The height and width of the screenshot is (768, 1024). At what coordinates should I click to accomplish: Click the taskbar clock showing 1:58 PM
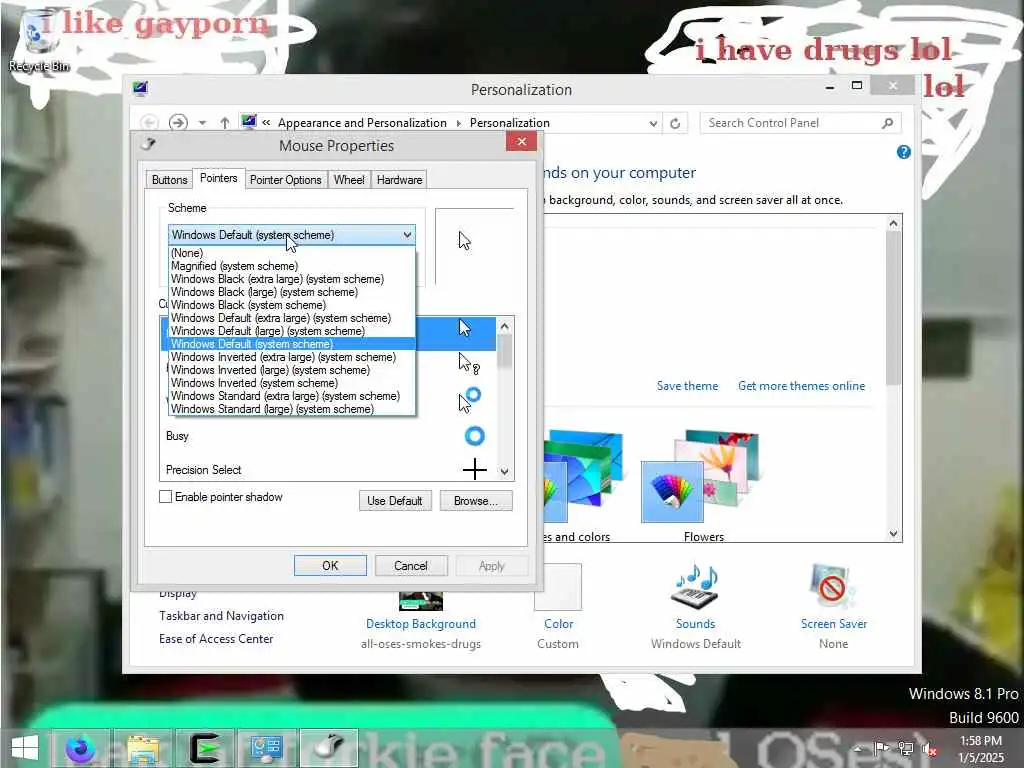(x=981, y=749)
